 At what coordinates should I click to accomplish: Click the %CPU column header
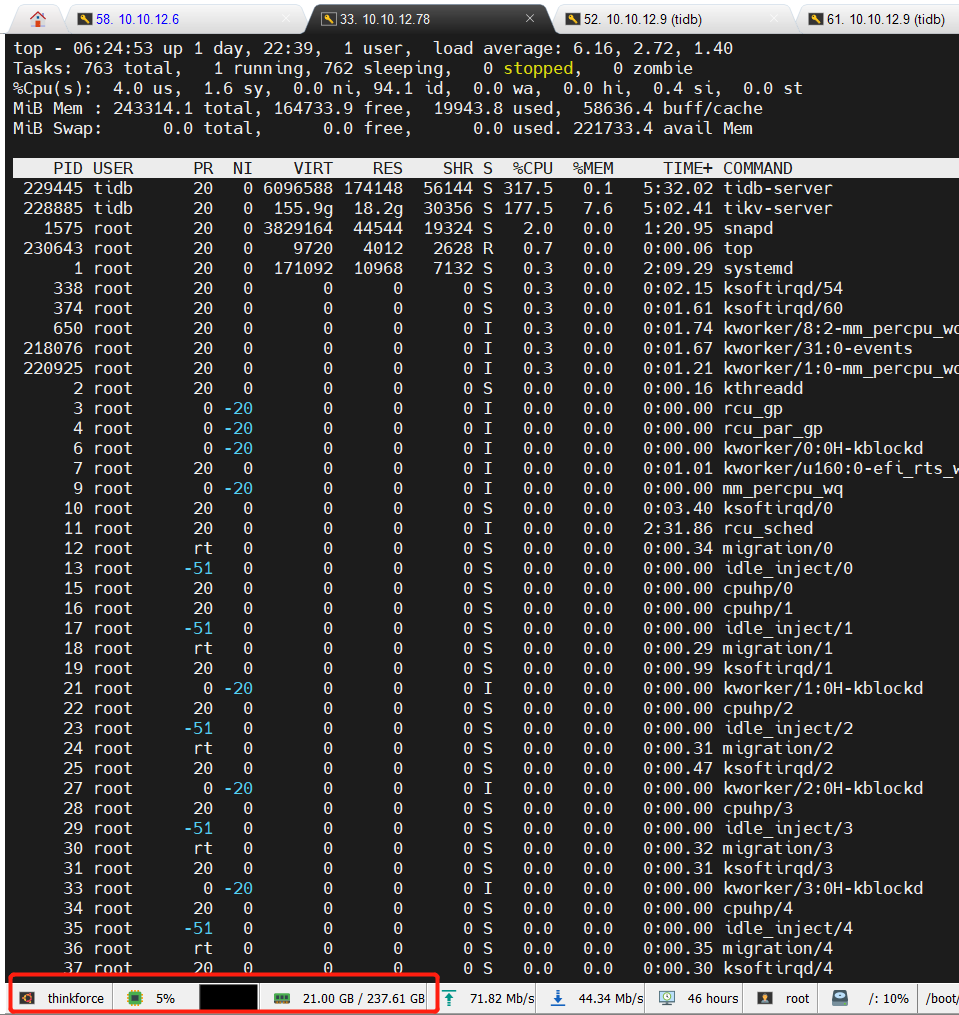tap(532, 168)
